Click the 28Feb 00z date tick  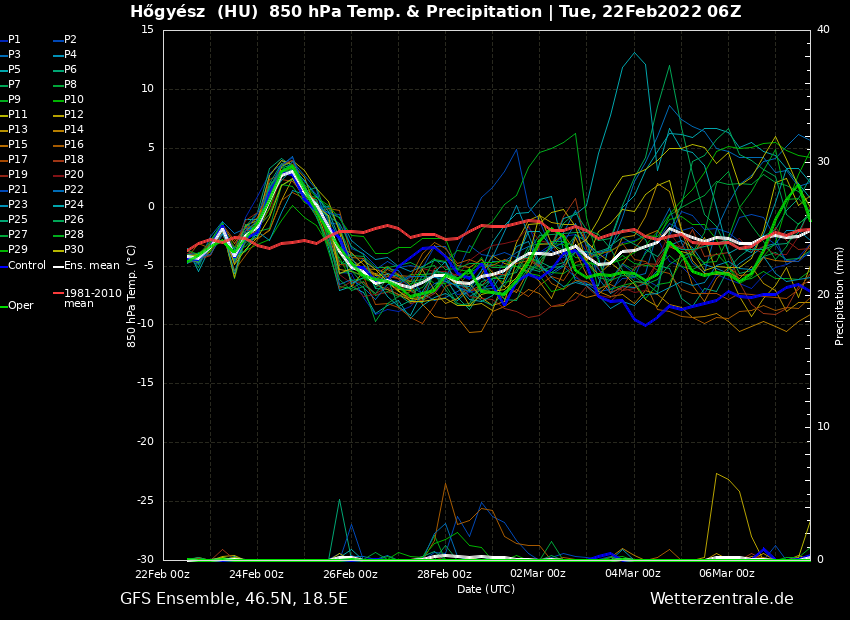[x=444, y=574]
